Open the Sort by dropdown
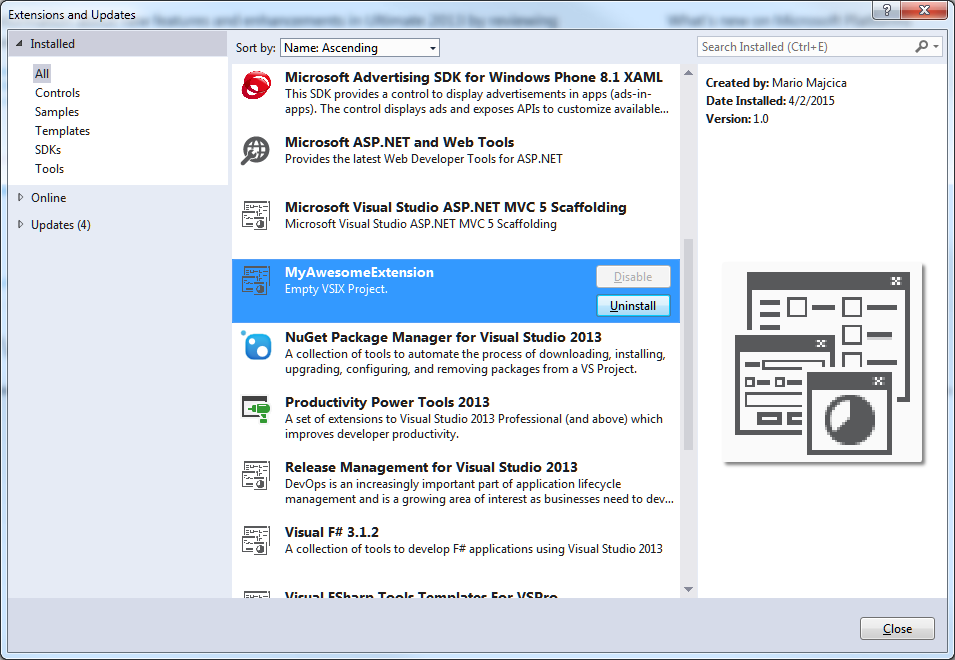 359,47
